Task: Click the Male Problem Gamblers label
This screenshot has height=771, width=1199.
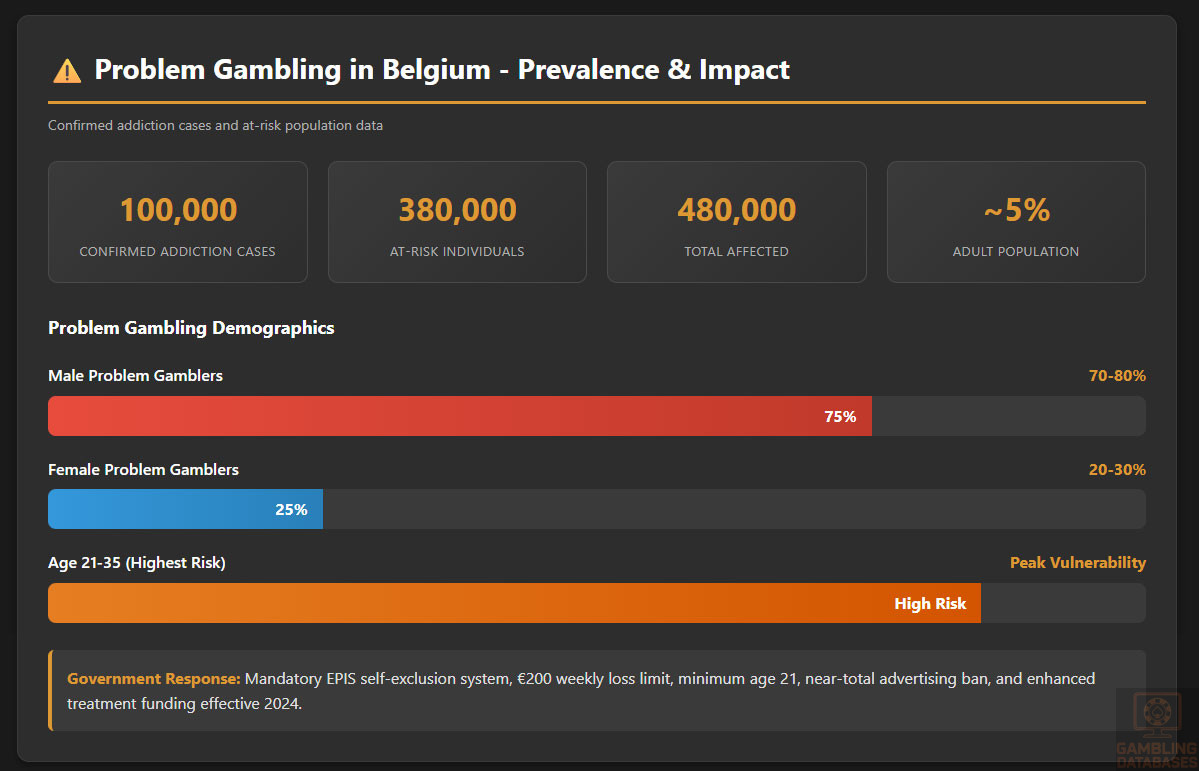Action: tap(135, 376)
